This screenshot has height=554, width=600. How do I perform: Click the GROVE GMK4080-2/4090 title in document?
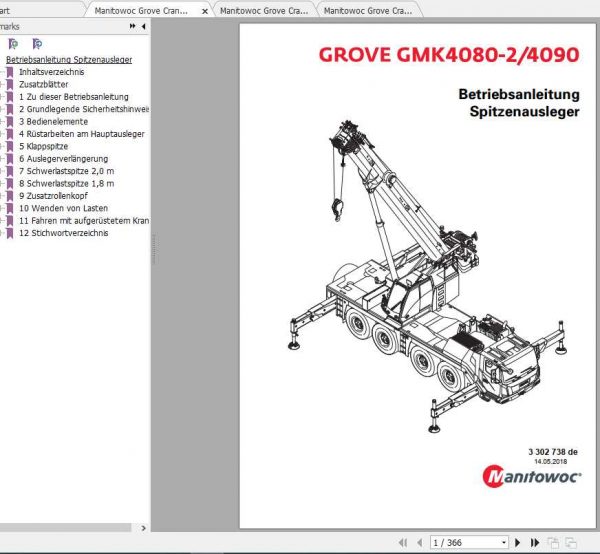[449, 54]
